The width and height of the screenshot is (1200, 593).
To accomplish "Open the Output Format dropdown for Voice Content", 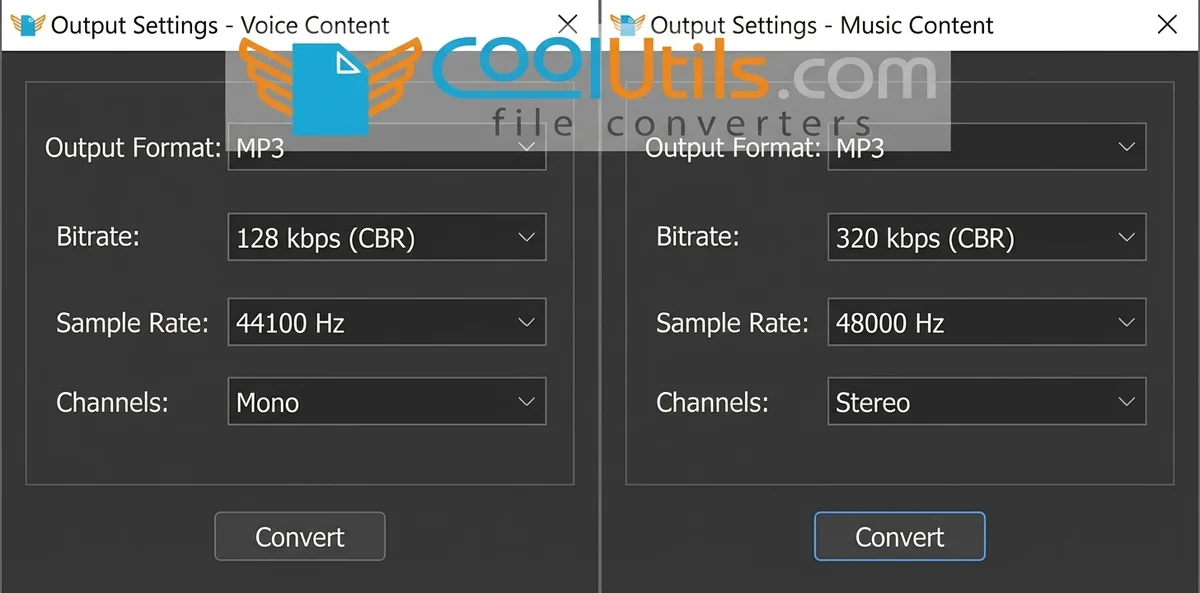I will pos(387,146).
